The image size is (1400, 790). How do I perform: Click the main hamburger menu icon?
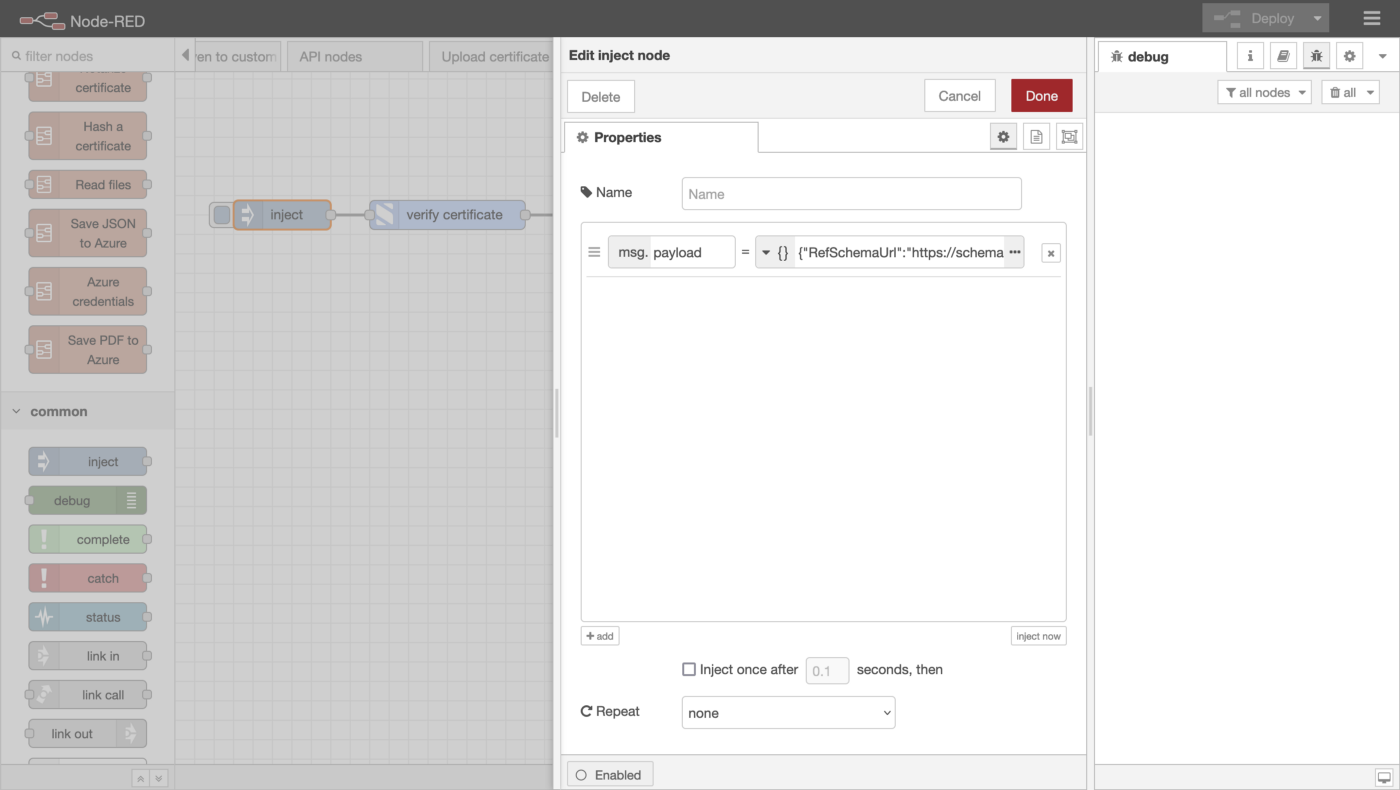pyautogui.click(x=1371, y=18)
